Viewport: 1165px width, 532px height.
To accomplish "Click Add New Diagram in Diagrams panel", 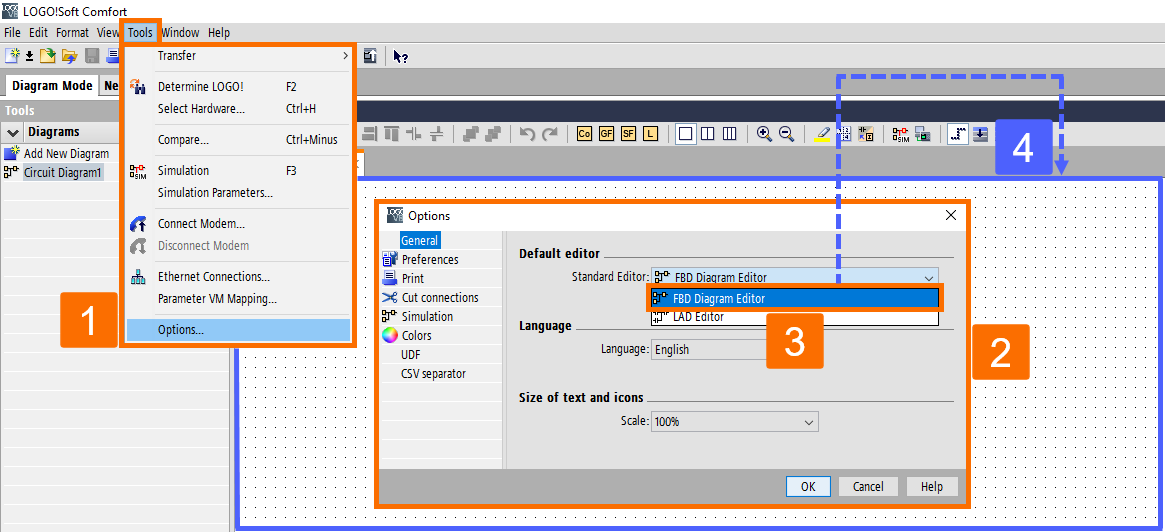I will [66, 154].
